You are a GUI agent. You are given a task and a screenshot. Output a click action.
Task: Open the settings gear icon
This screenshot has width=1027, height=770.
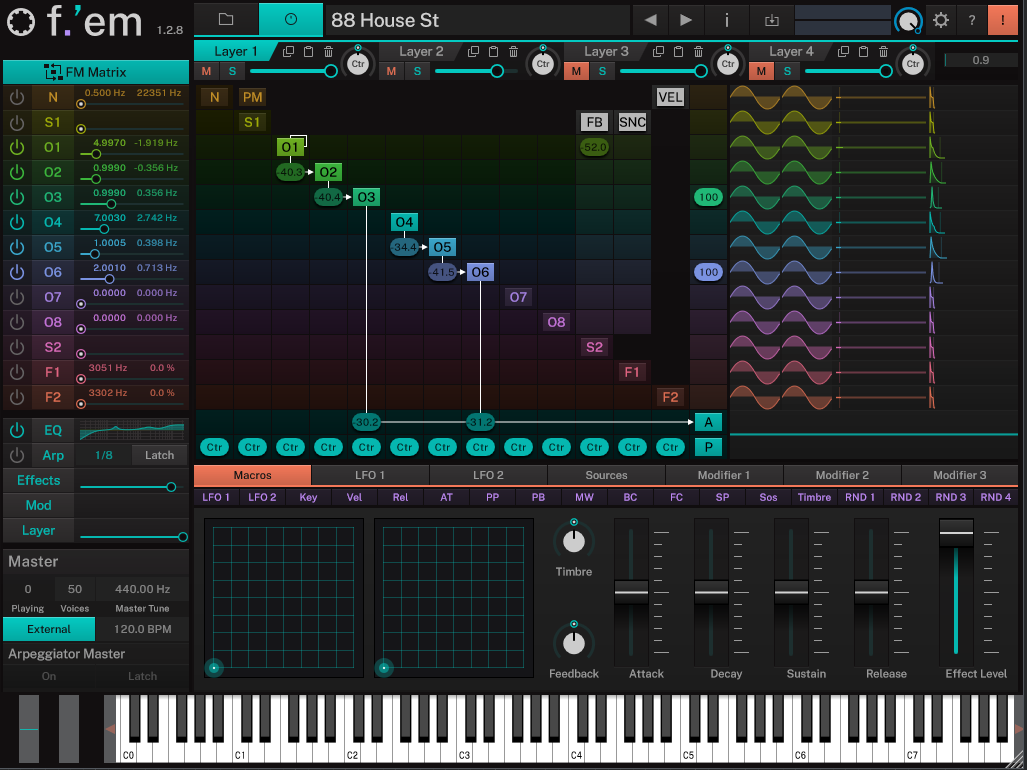(940, 20)
